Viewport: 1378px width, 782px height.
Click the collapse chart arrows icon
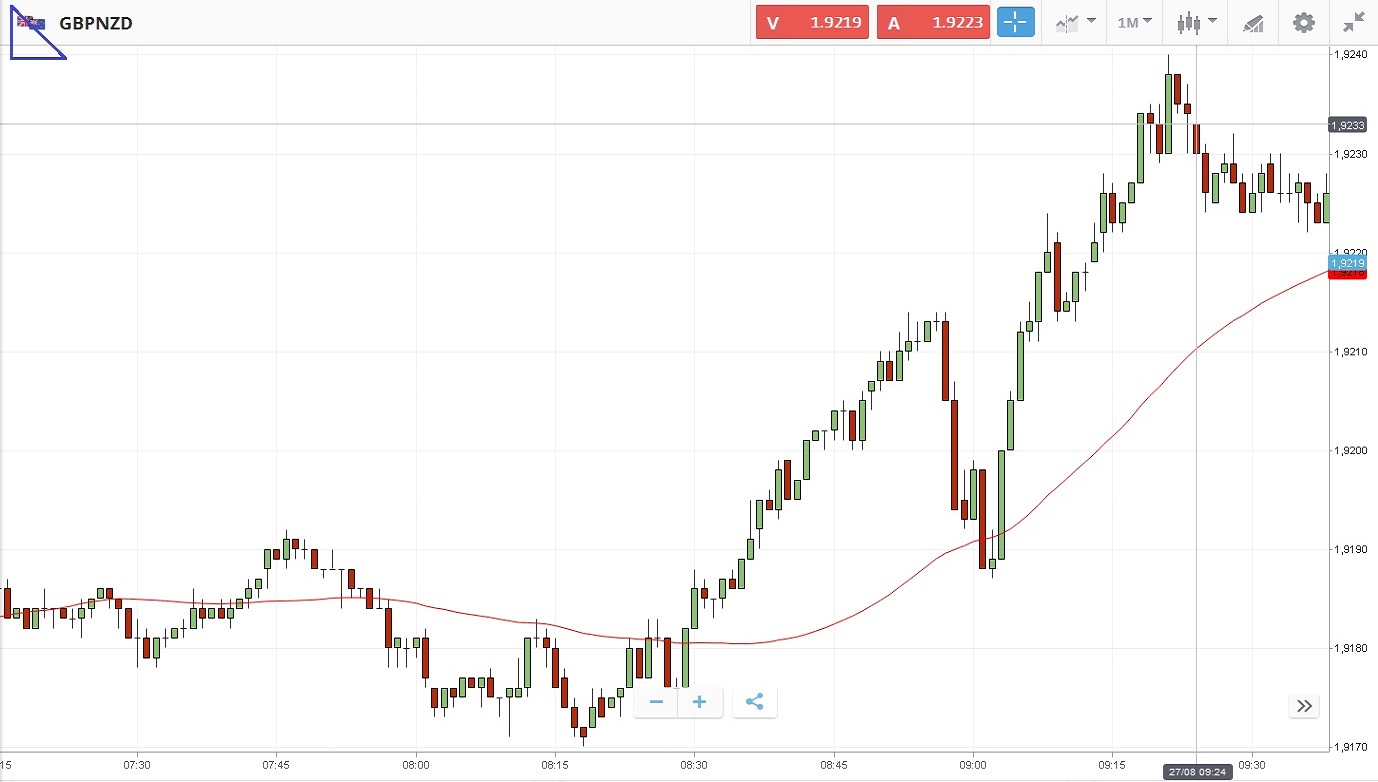coord(1353,22)
